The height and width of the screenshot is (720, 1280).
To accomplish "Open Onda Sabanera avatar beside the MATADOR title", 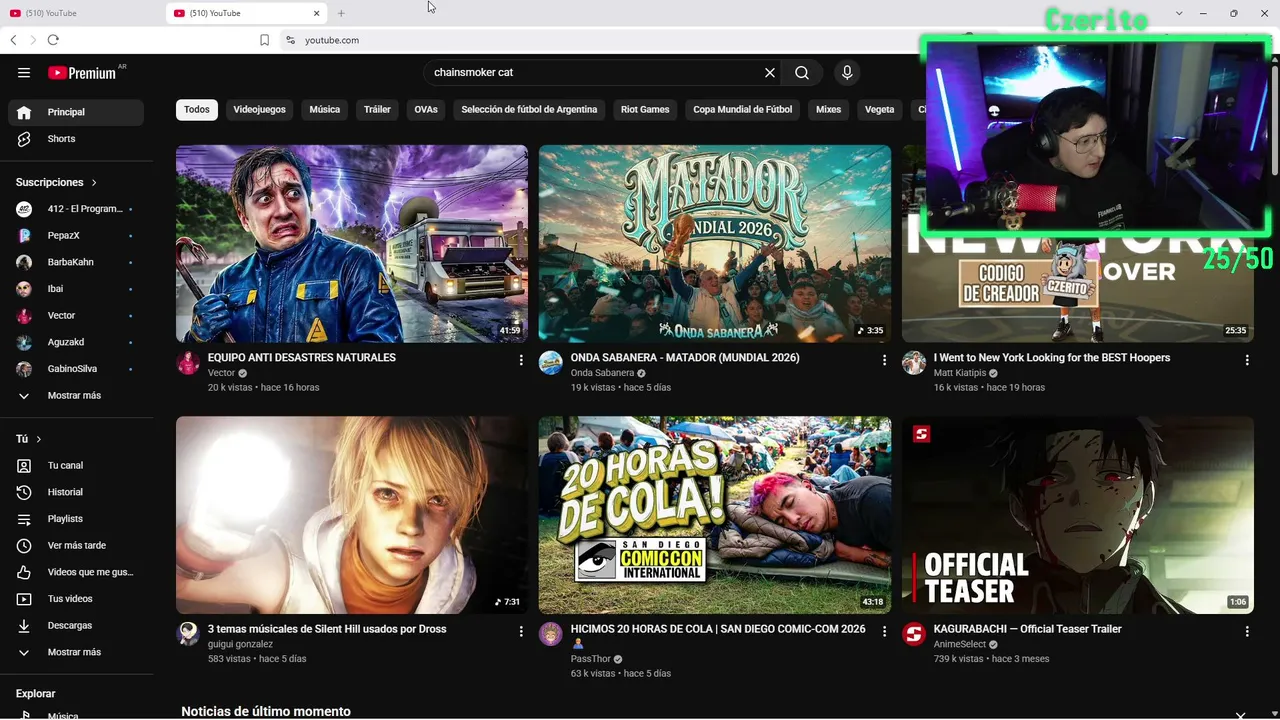I will click(x=551, y=363).
